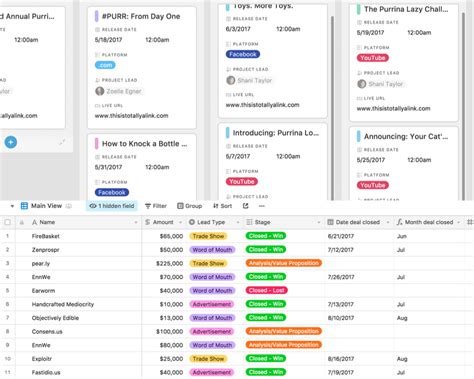Open the Group menu
The width and height of the screenshot is (474, 379).
(189, 206)
